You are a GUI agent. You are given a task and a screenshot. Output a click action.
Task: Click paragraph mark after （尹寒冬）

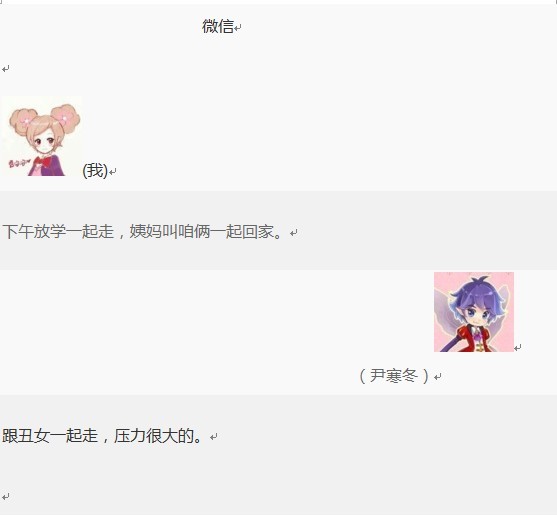pyautogui.click(x=438, y=377)
